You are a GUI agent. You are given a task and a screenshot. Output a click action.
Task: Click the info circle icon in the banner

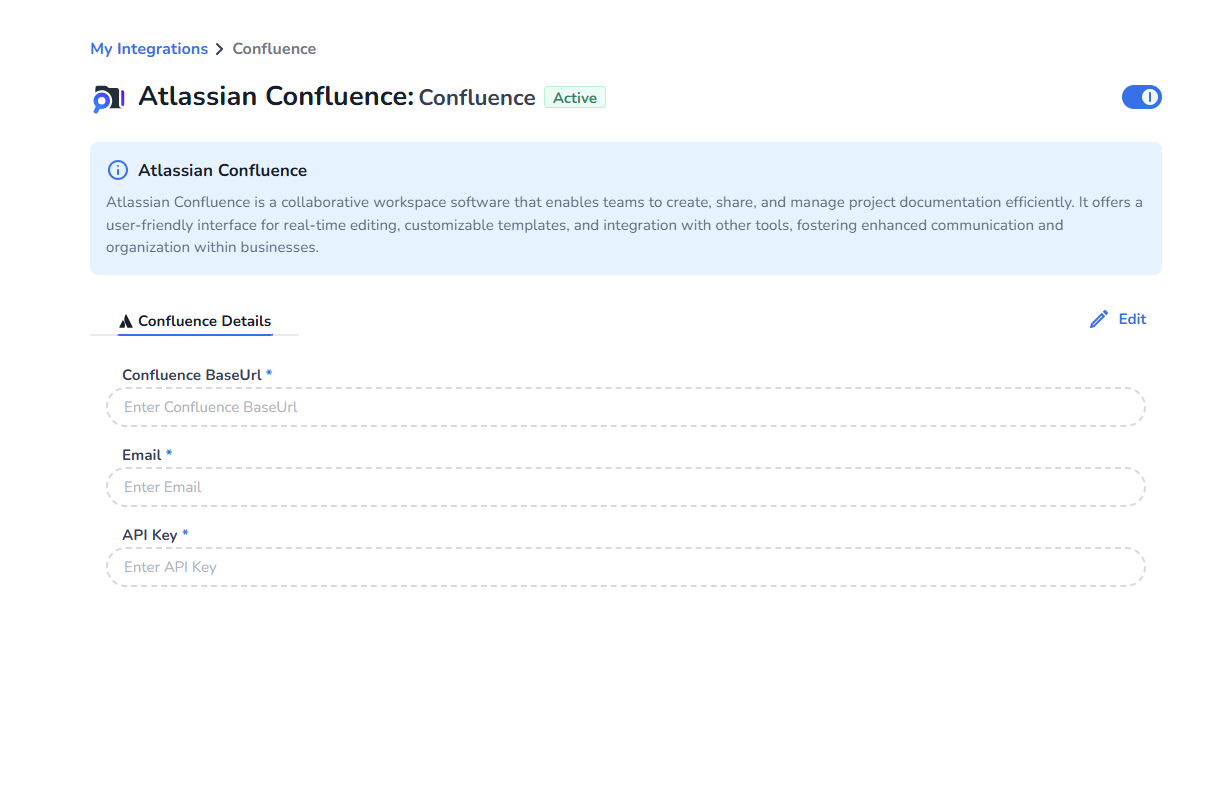[x=118, y=170]
